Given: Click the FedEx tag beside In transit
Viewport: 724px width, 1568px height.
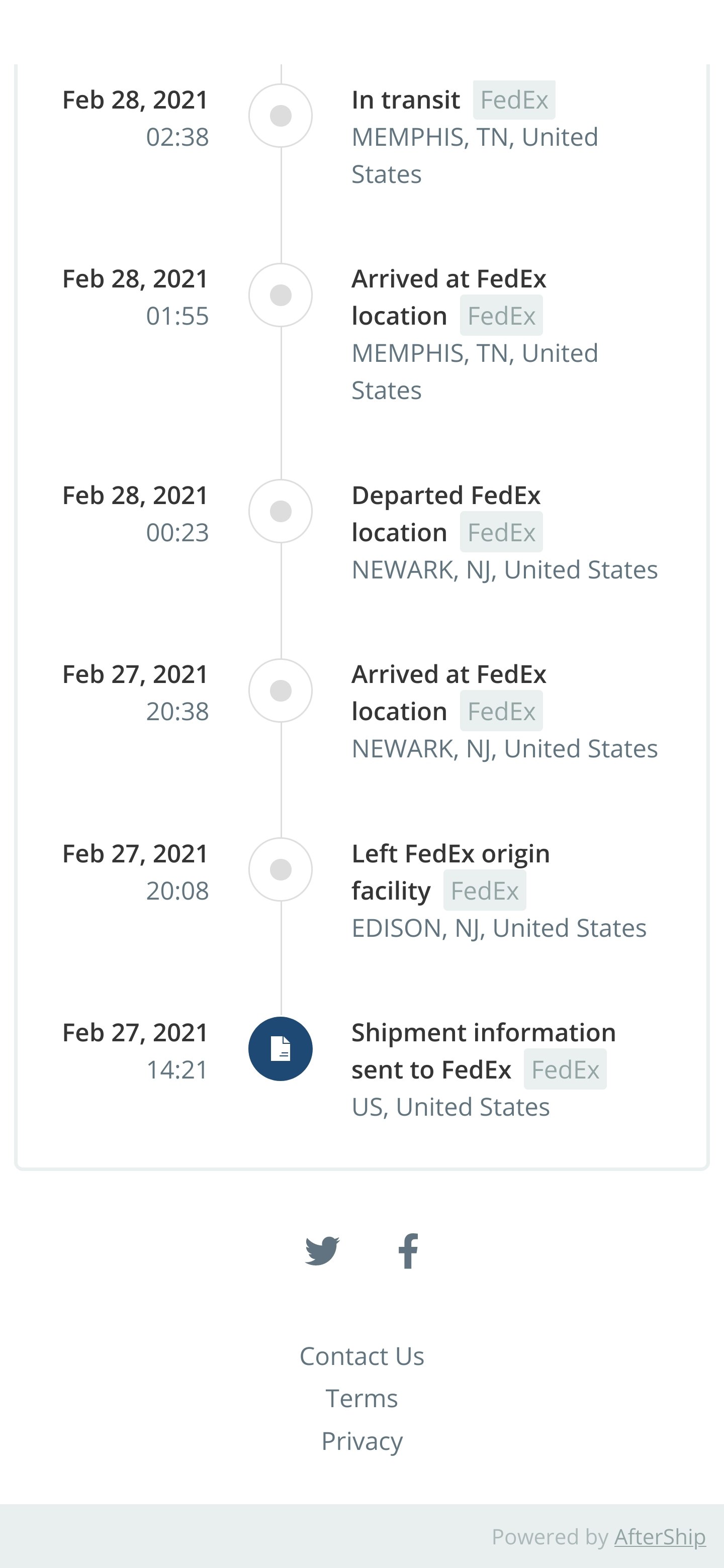Looking at the screenshot, I should pyautogui.click(x=514, y=100).
